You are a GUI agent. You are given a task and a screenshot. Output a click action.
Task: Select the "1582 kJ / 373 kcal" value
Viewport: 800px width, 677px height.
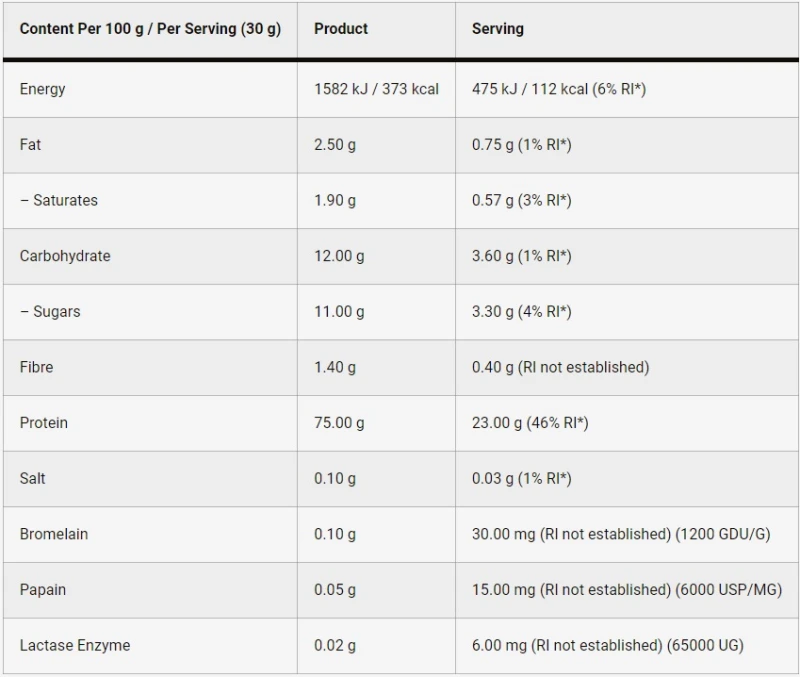(x=376, y=89)
